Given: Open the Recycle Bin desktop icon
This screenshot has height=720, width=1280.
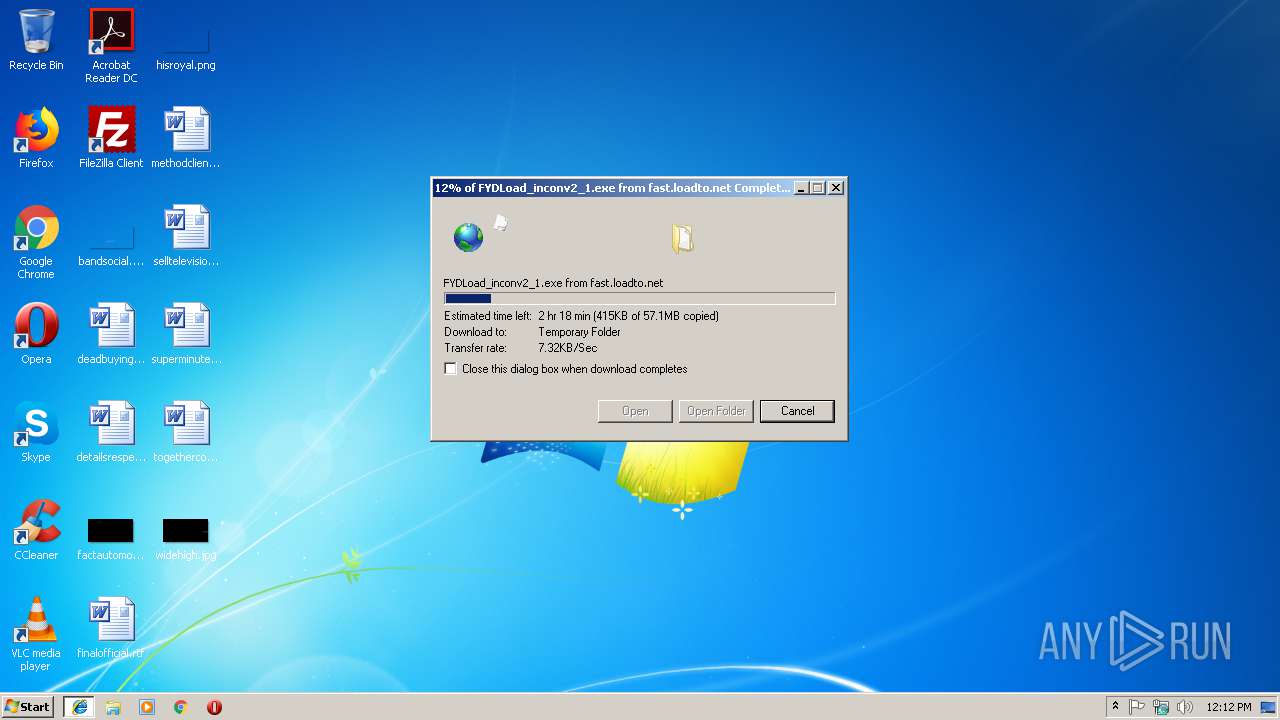Looking at the screenshot, I should [36, 40].
